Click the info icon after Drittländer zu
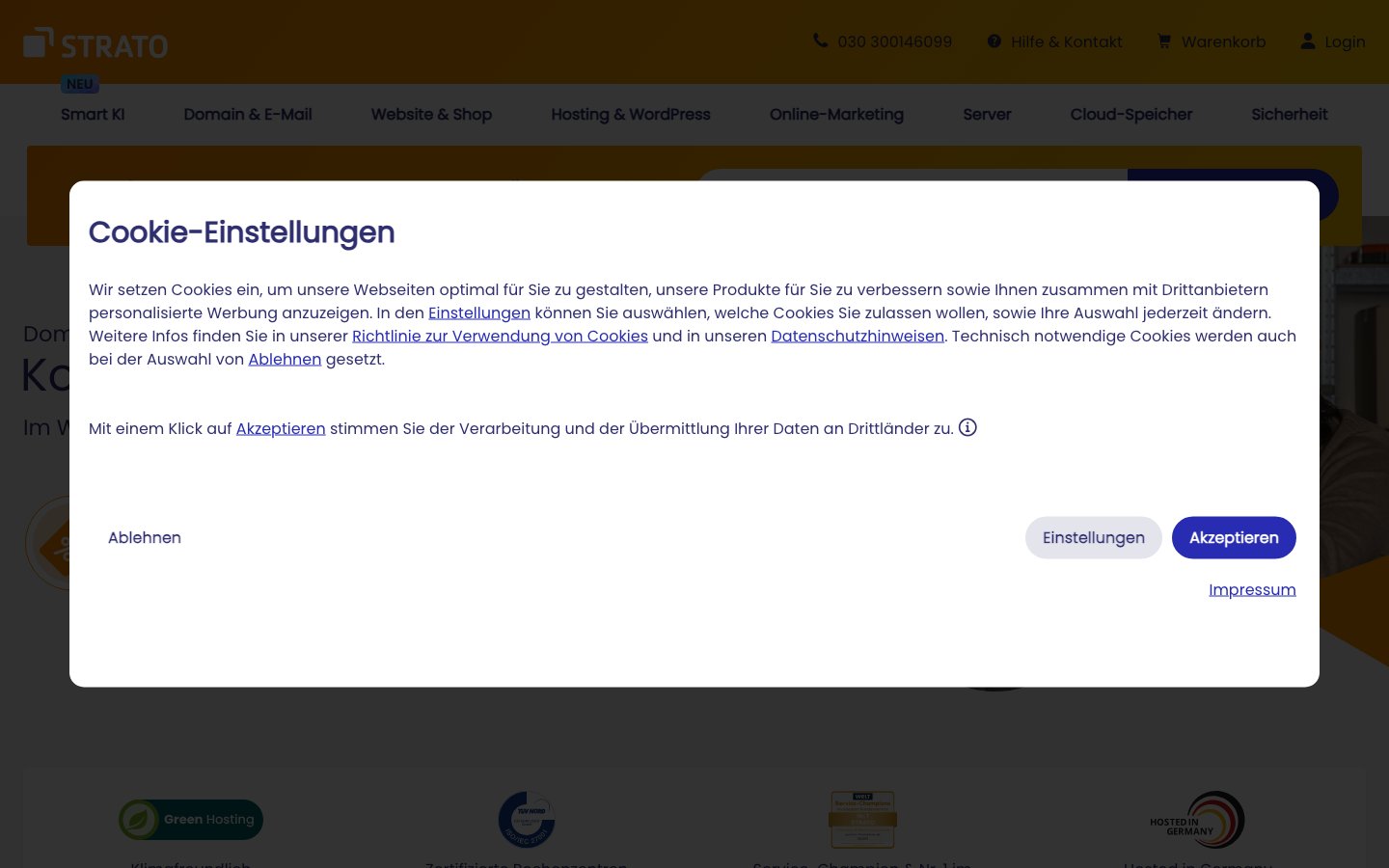Screen dimensions: 1389x868 click(x=967, y=427)
